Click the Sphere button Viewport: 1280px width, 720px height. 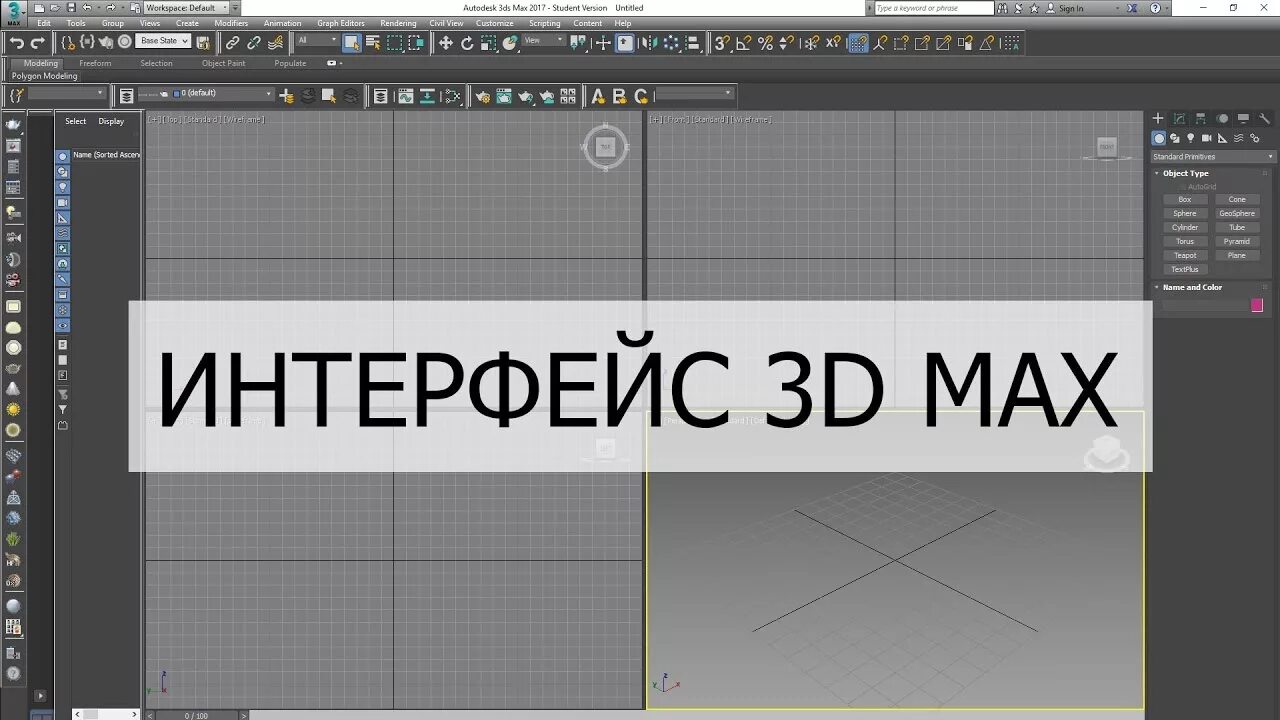(x=1185, y=213)
